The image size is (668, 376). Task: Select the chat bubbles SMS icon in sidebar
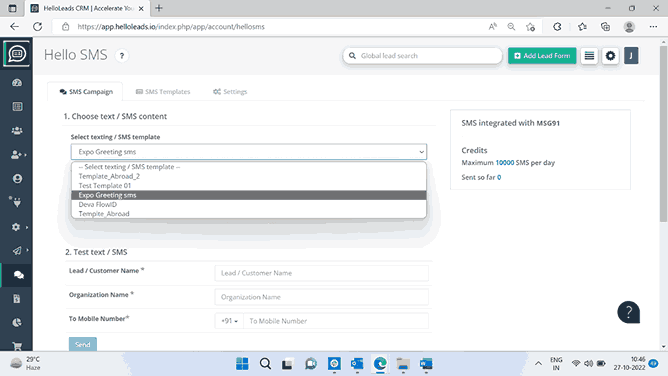pos(18,275)
